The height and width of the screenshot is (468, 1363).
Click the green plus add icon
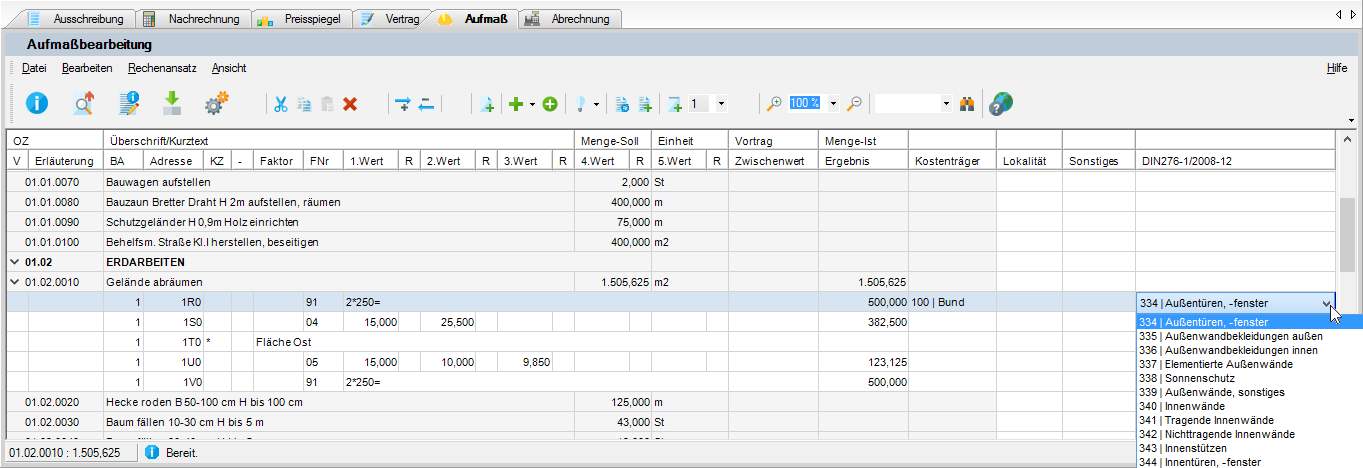[516, 103]
